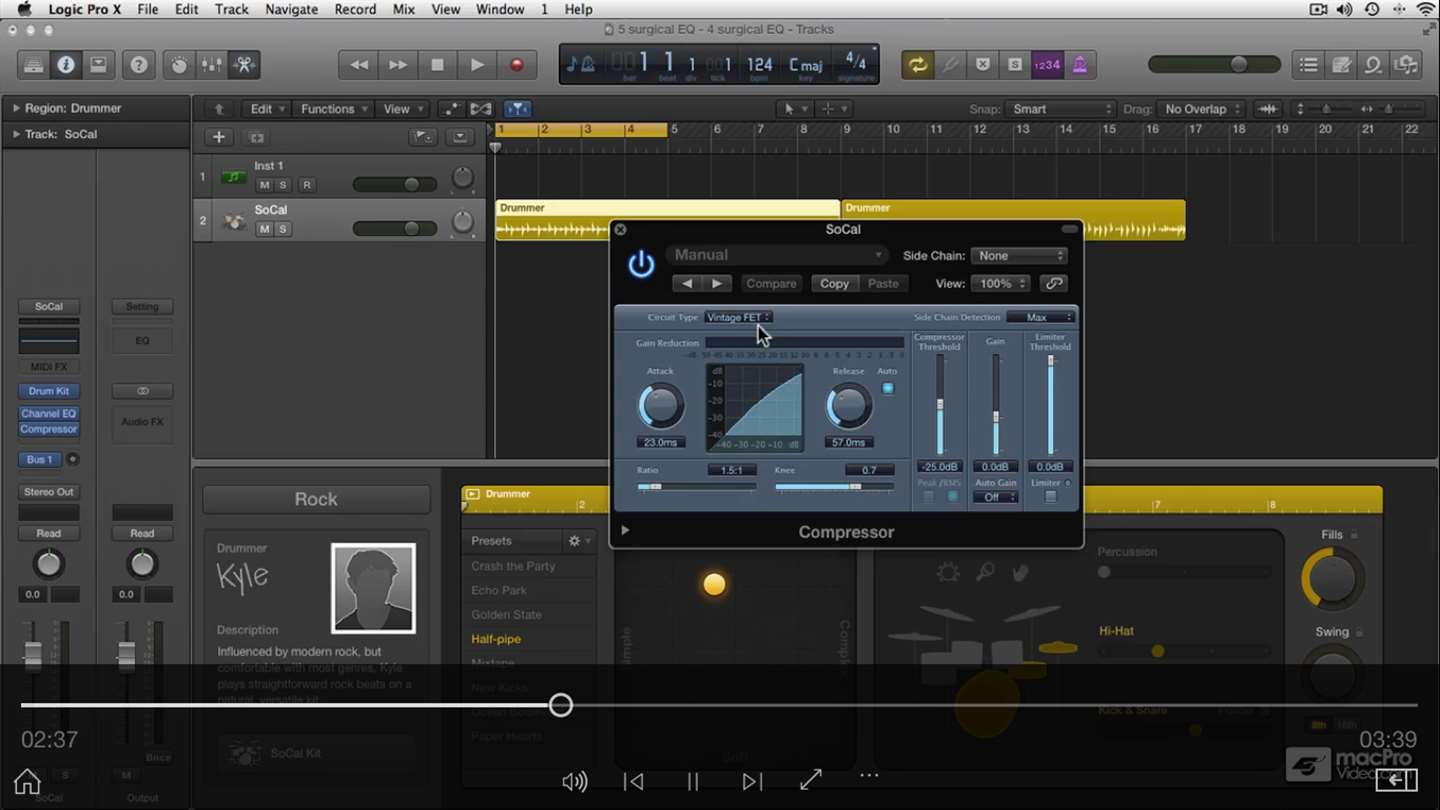Click the red Record button
This screenshot has width=1440, height=810.
pos(517,65)
